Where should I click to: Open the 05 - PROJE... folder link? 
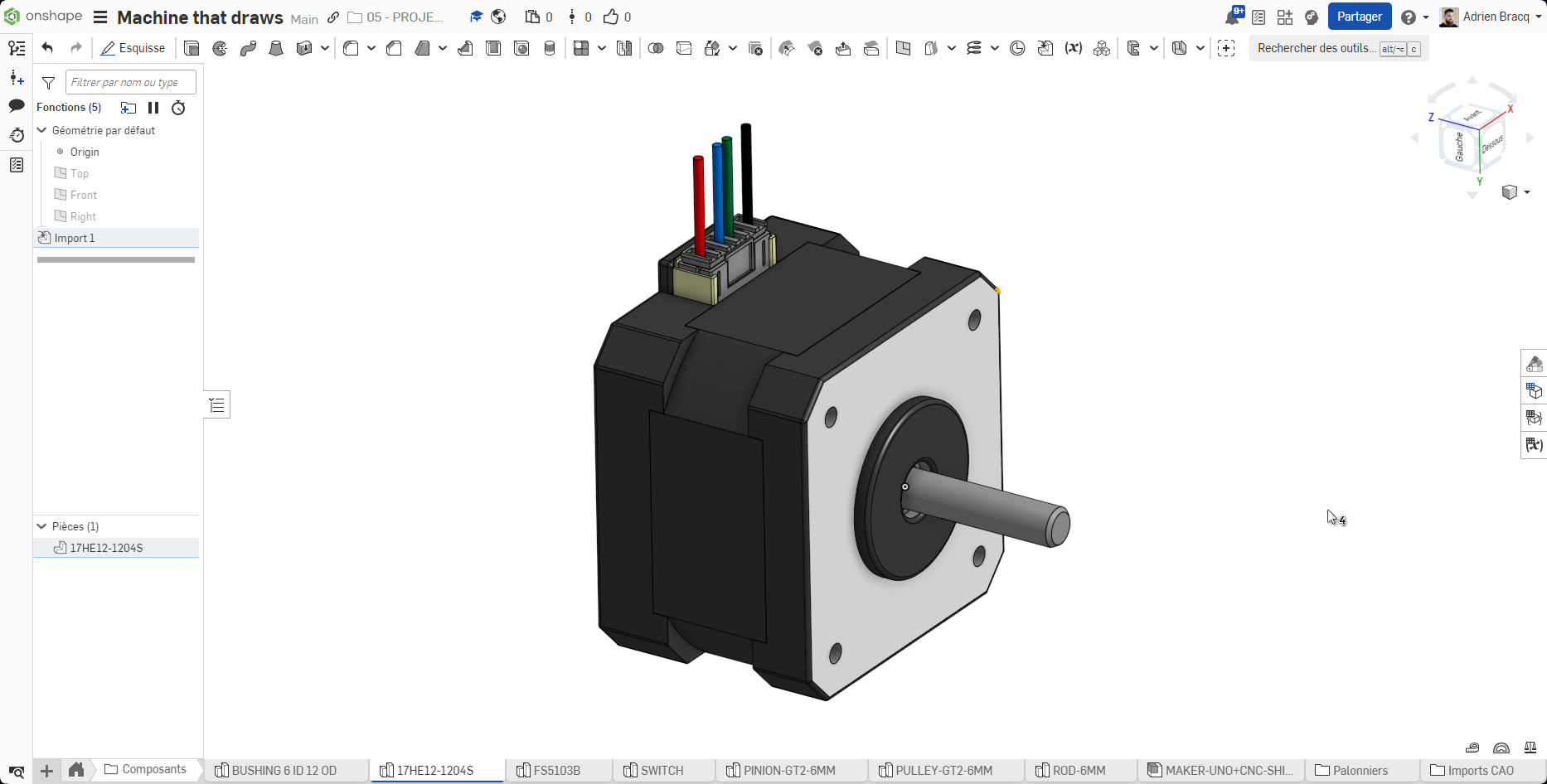395,17
